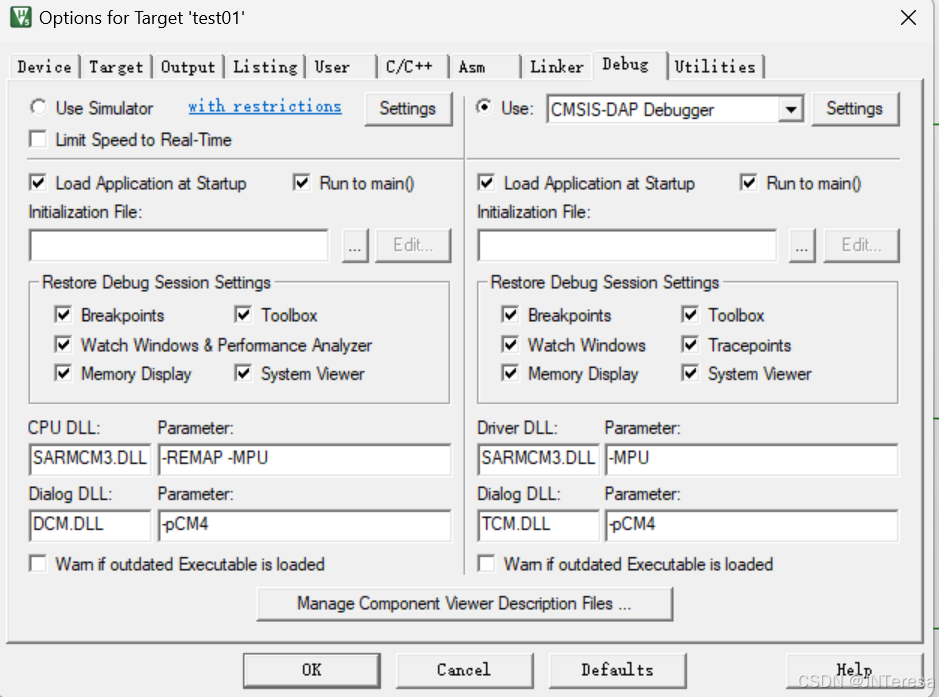This screenshot has width=939, height=697.
Task: Toggle simulator Warn if outdated Executable
Action: 38,563
